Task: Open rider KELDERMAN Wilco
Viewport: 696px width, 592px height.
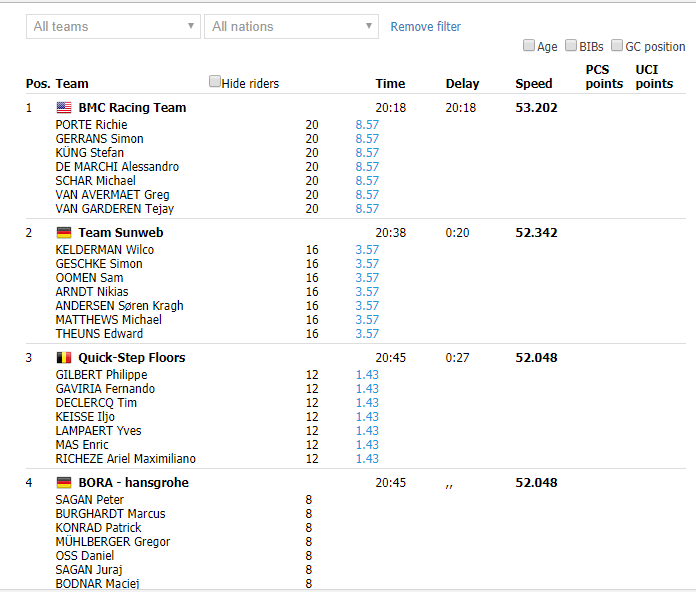Action: pos(105,250)
